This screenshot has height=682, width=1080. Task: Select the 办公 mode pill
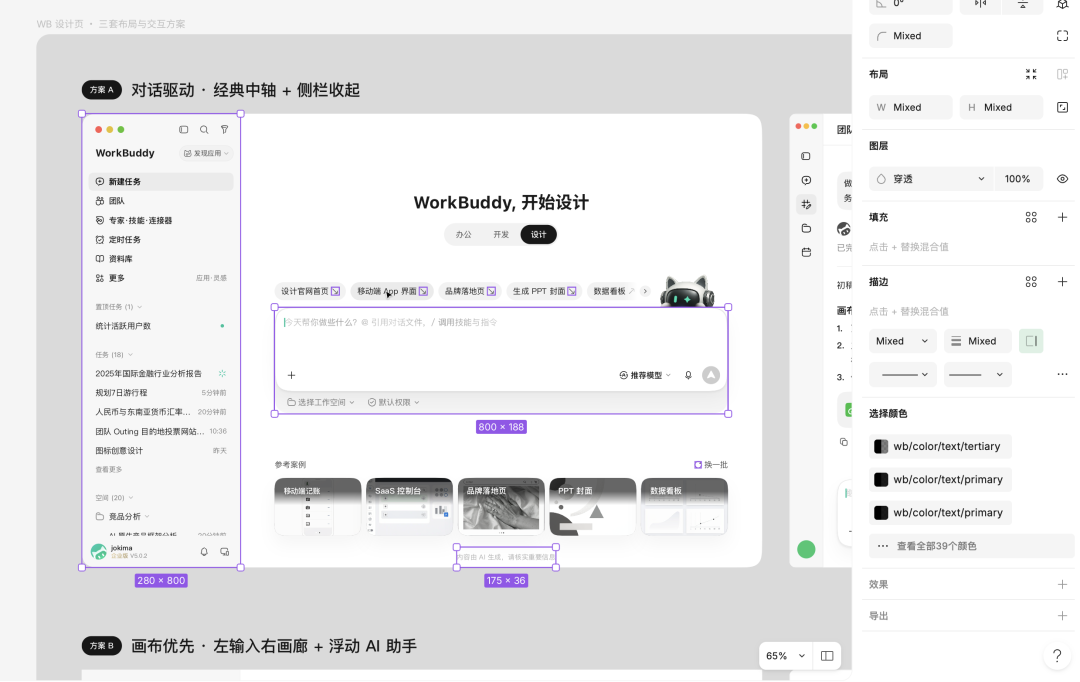click(x=464, y=235)
